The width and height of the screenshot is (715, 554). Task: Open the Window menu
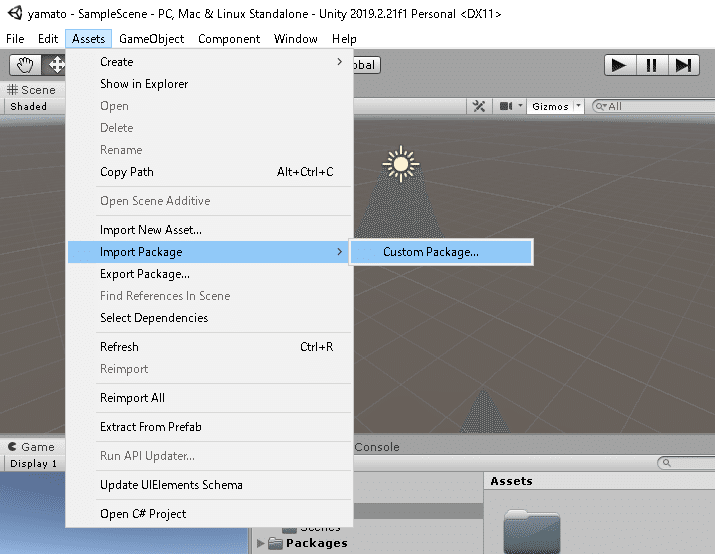point(295,39)
